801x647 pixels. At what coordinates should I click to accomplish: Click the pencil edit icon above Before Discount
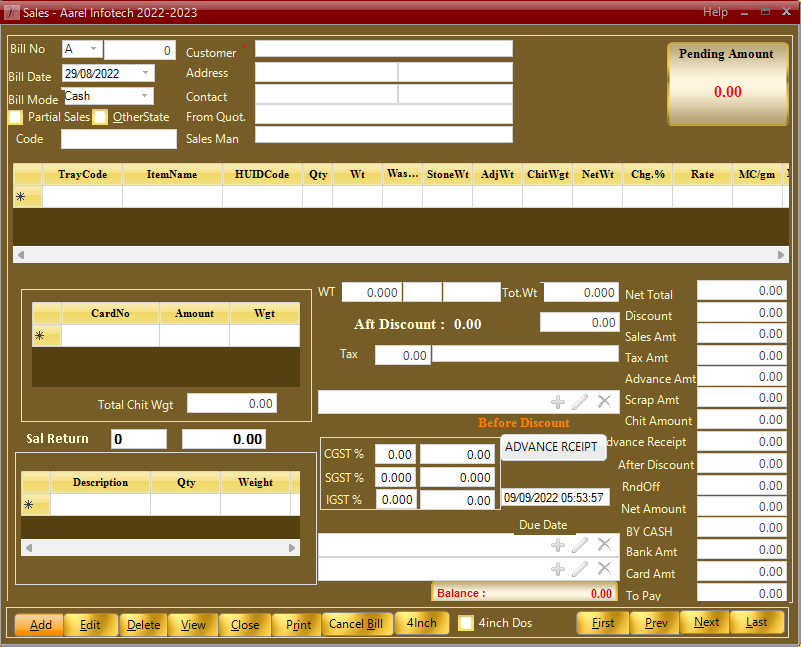[581, 402]
